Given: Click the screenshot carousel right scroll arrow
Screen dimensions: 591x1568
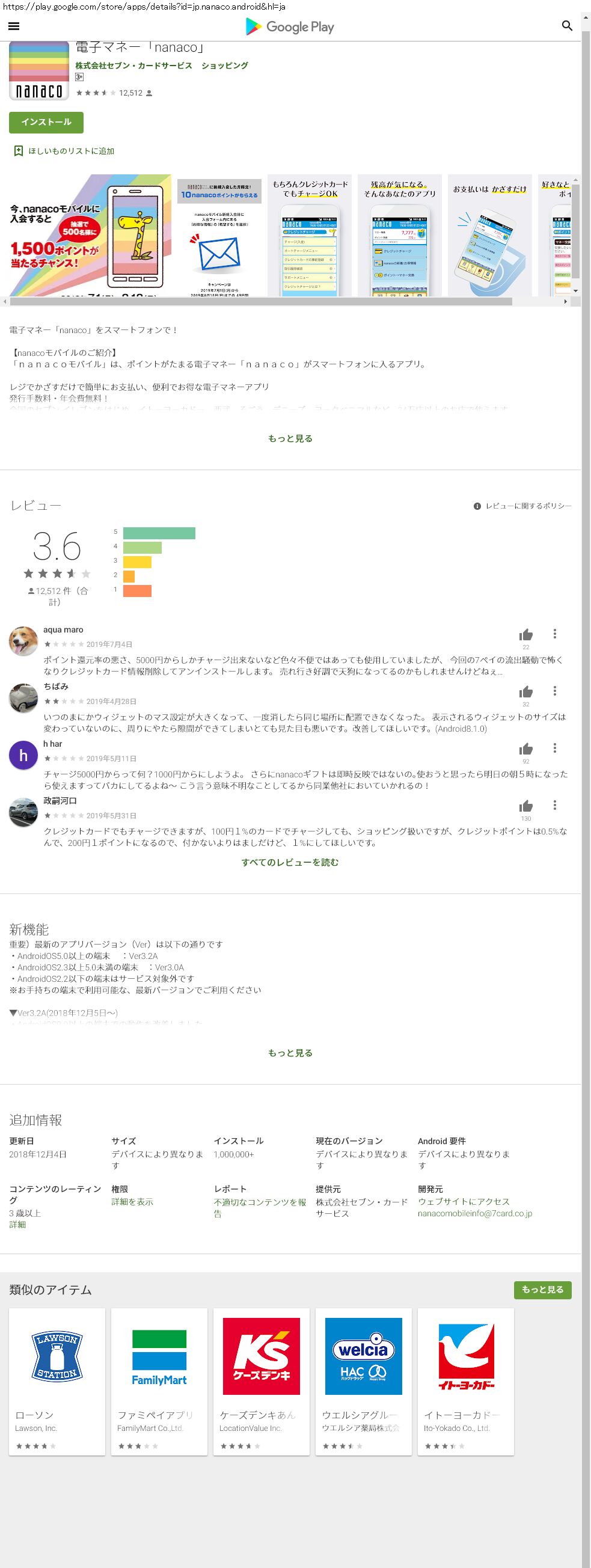Looking at the screenshot, I should (x=565, y=301).
